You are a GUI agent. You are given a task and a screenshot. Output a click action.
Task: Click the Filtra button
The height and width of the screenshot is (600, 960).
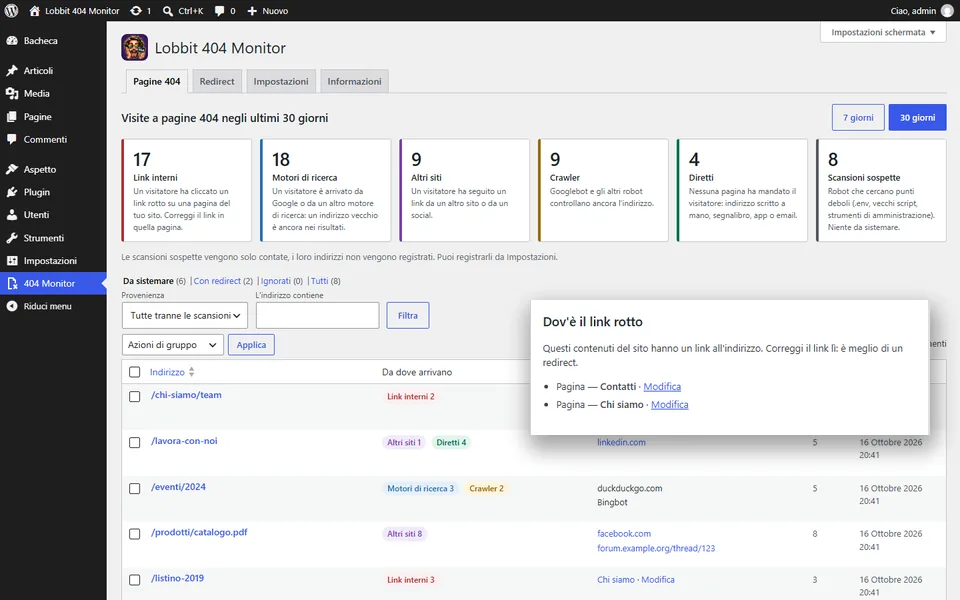(407, 315)
